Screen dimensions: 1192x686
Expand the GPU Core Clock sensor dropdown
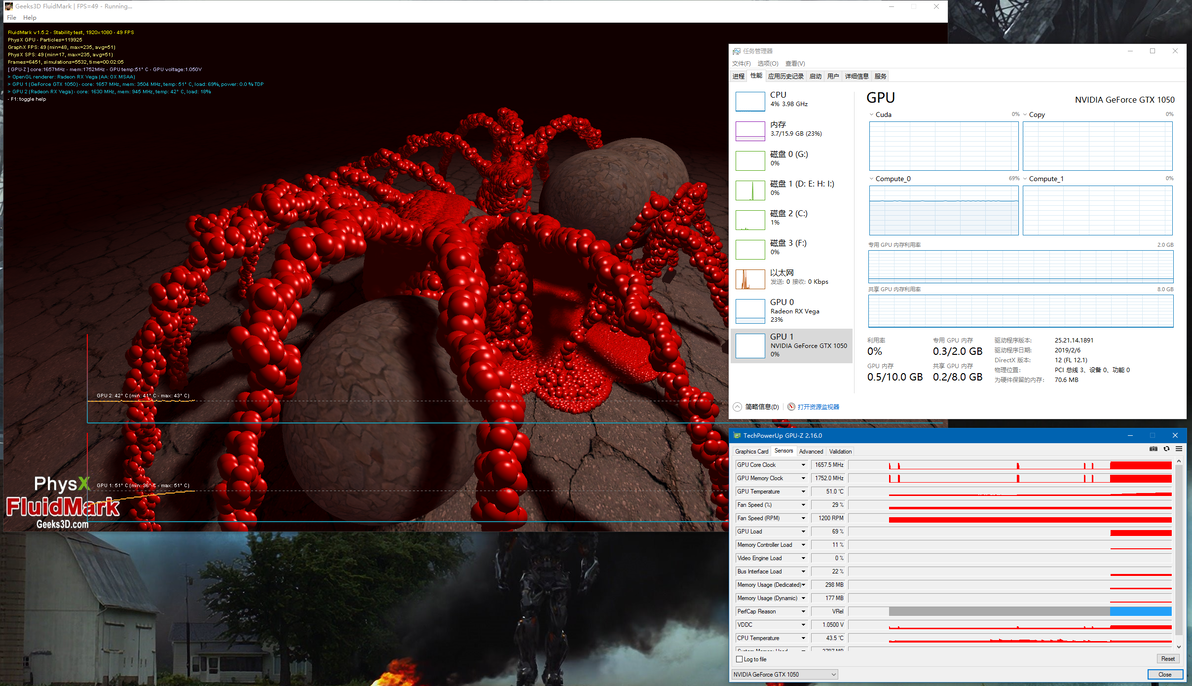[x=802, y=465]
